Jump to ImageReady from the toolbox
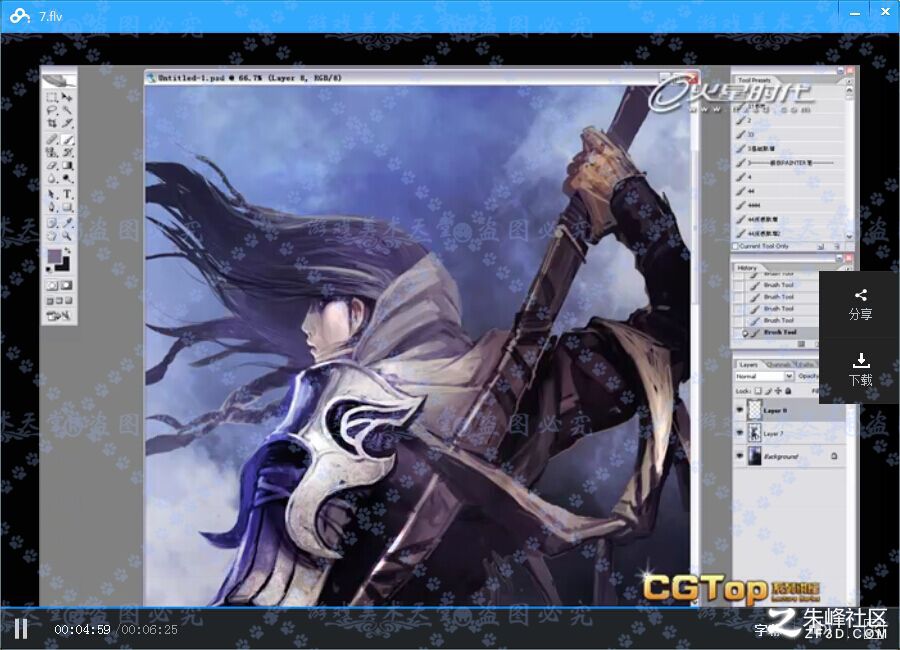900x650 pixels. coord(60,315)
